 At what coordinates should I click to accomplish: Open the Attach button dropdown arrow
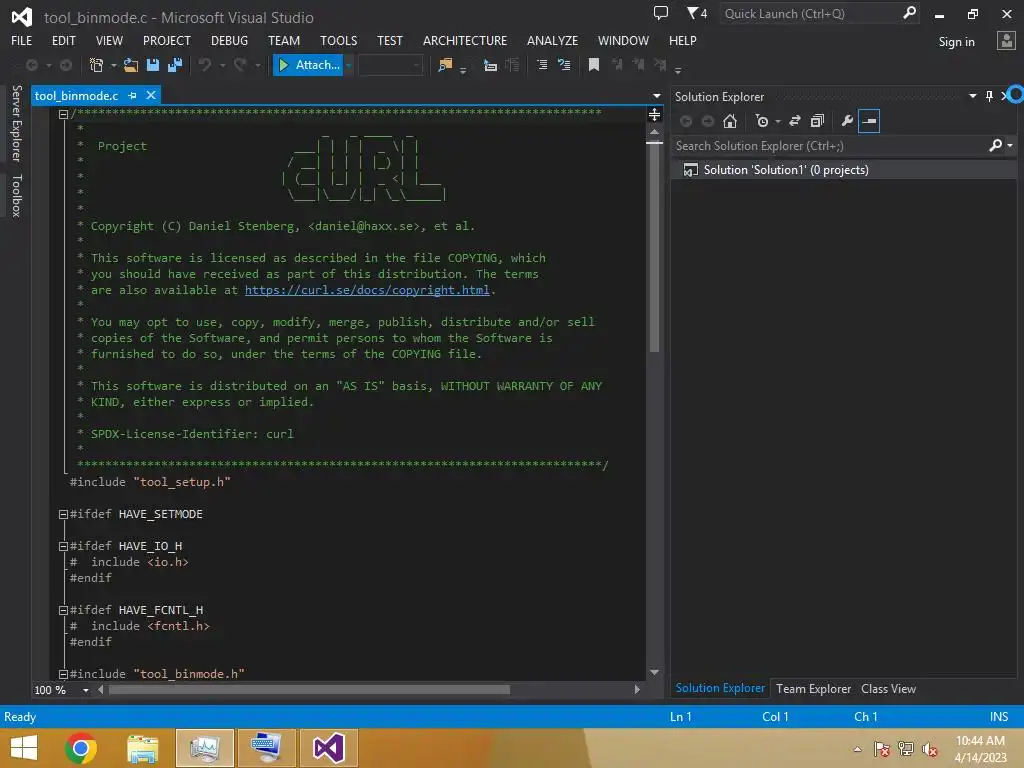coord(349,65)
